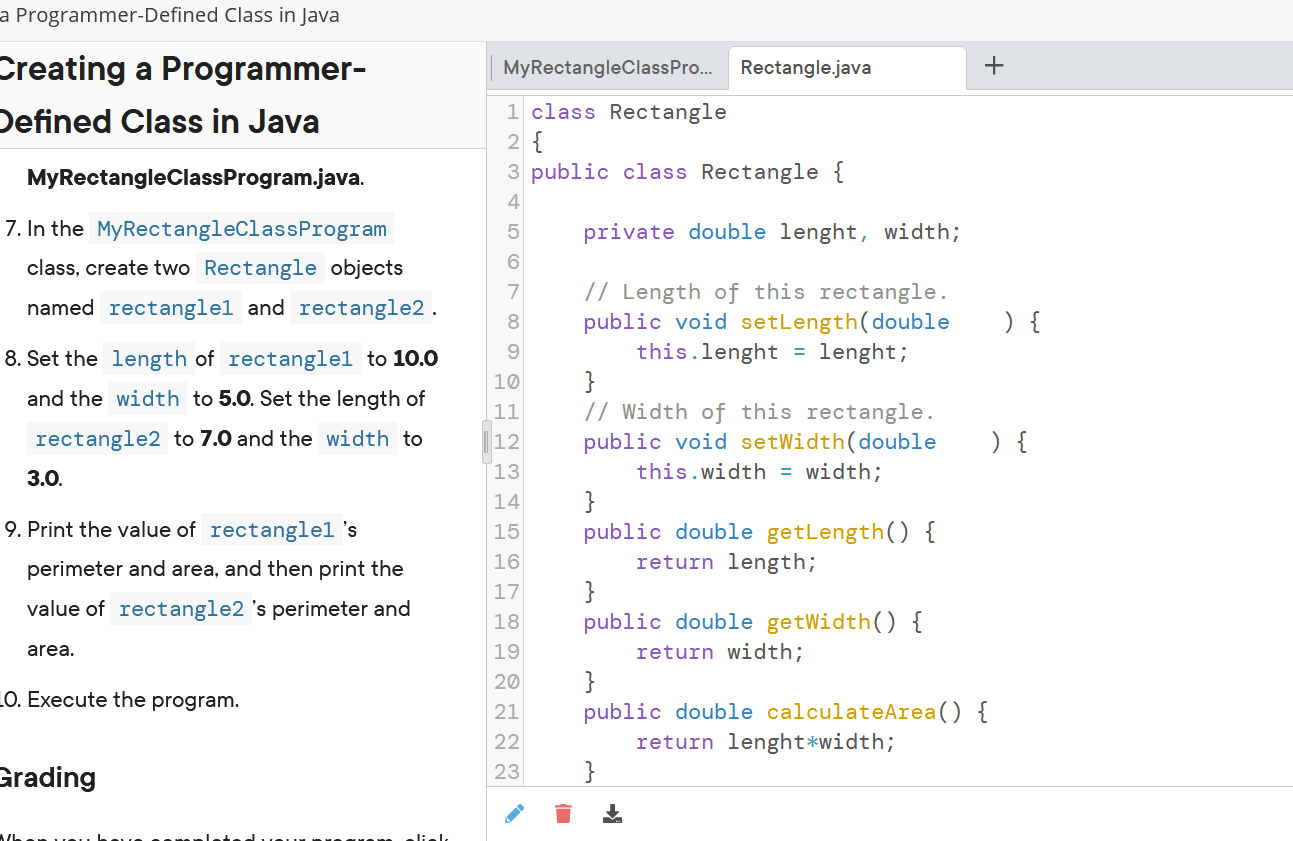
Task: Click the 'Creating a Programmer-Defined Class in Java' heading
Action: click(183, 95)
